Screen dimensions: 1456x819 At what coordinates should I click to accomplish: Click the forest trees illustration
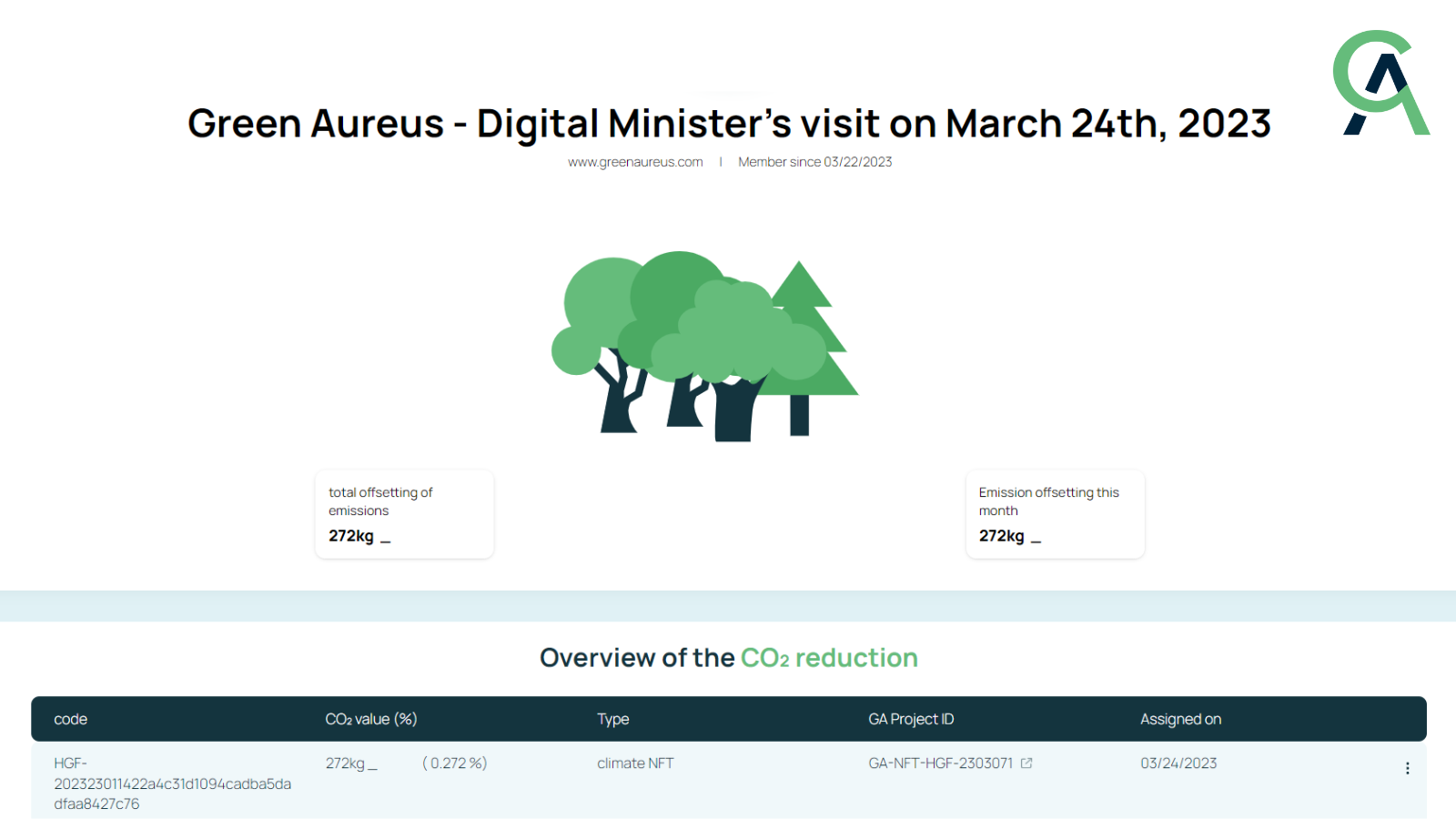(x=705, y=346)
